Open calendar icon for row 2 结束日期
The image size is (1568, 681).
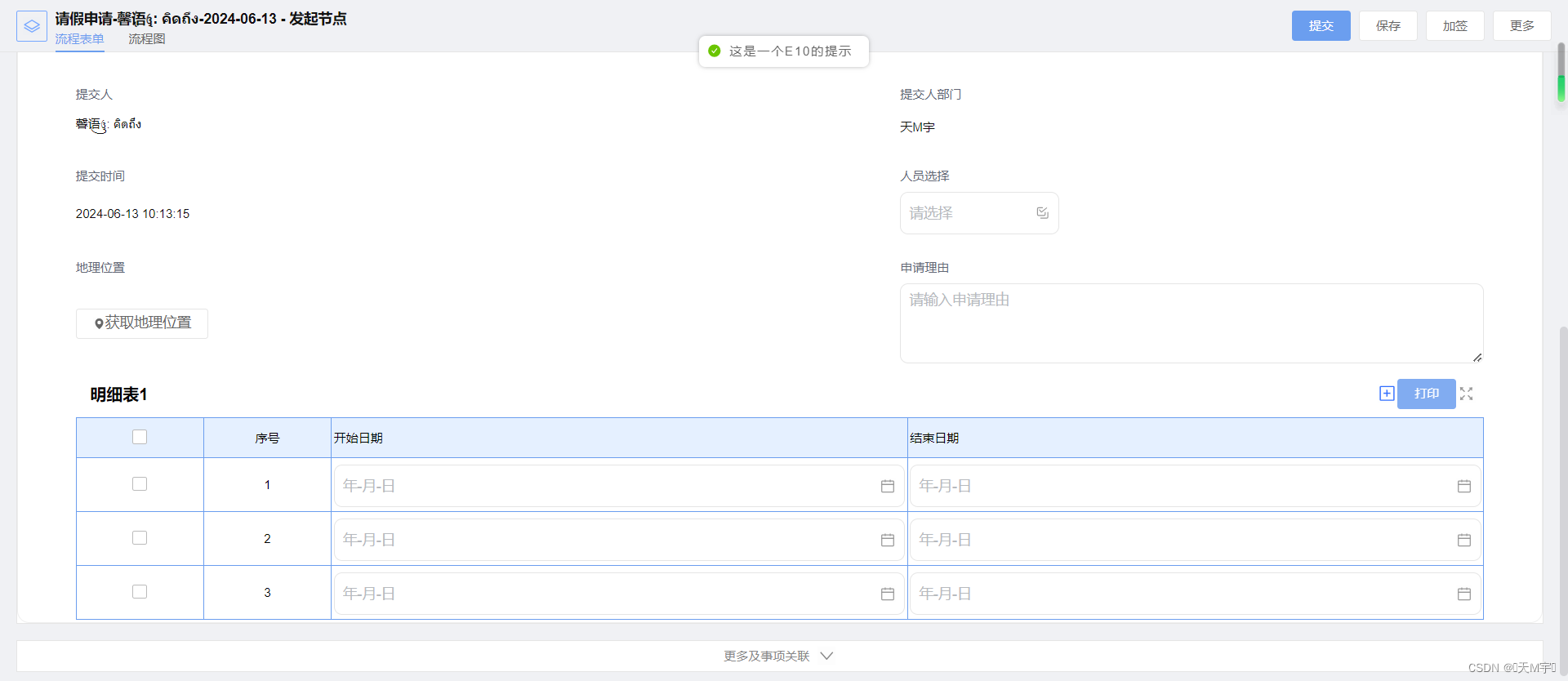pos(1464,540)
